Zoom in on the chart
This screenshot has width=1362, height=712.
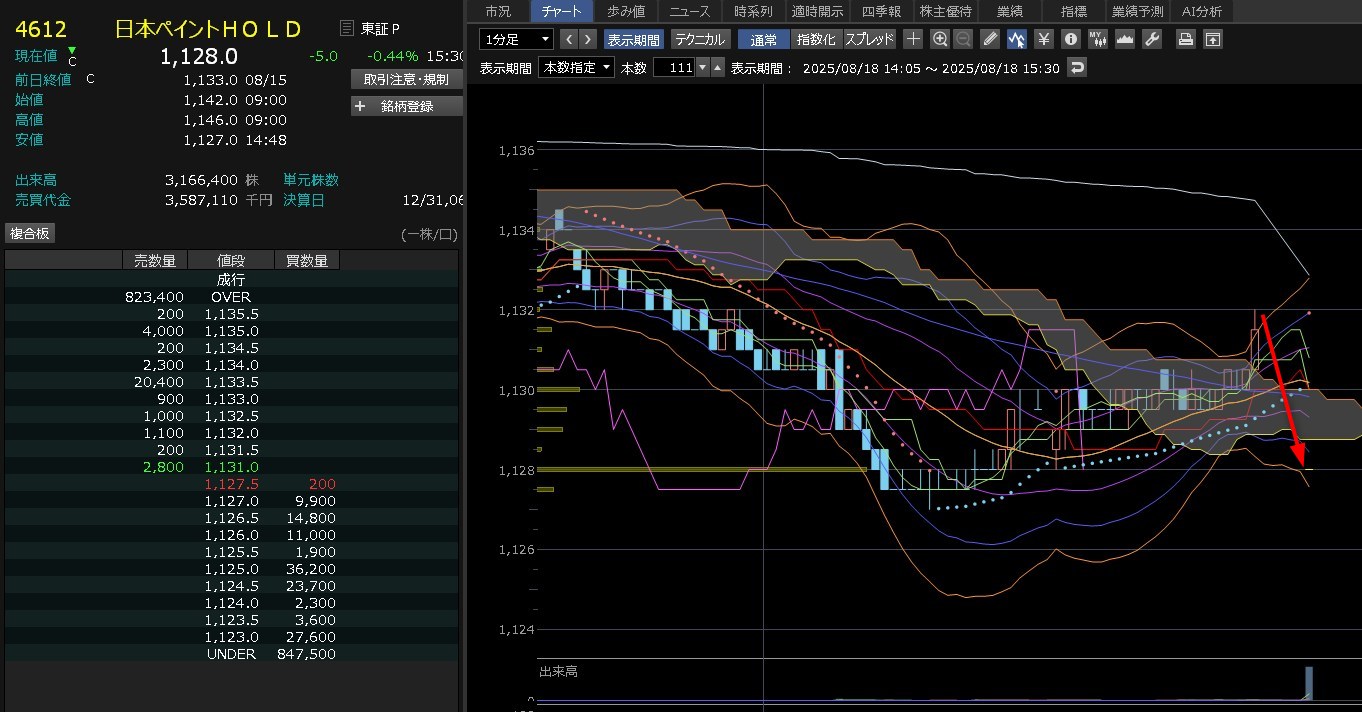940,39
